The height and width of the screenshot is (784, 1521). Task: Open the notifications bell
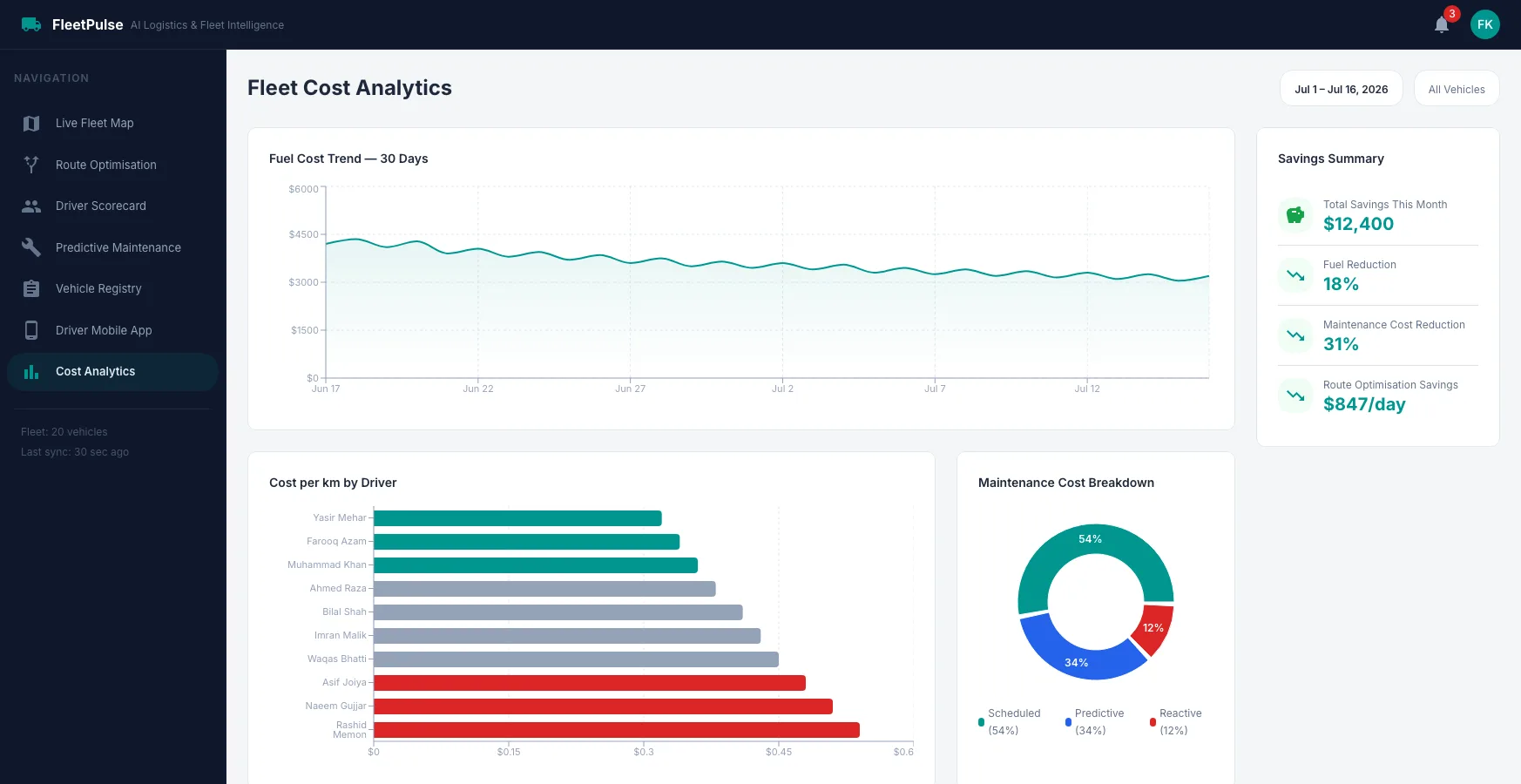point(1442,24)
